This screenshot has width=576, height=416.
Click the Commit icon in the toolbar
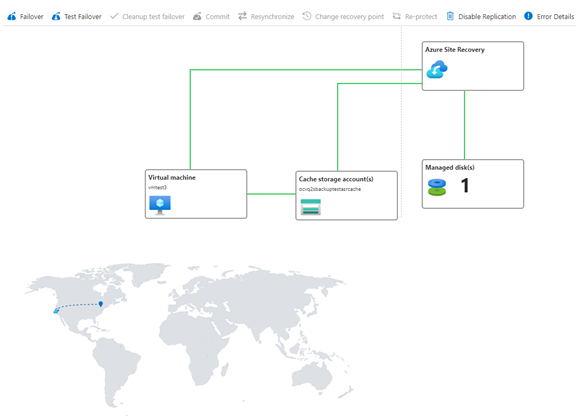point(197,16)
